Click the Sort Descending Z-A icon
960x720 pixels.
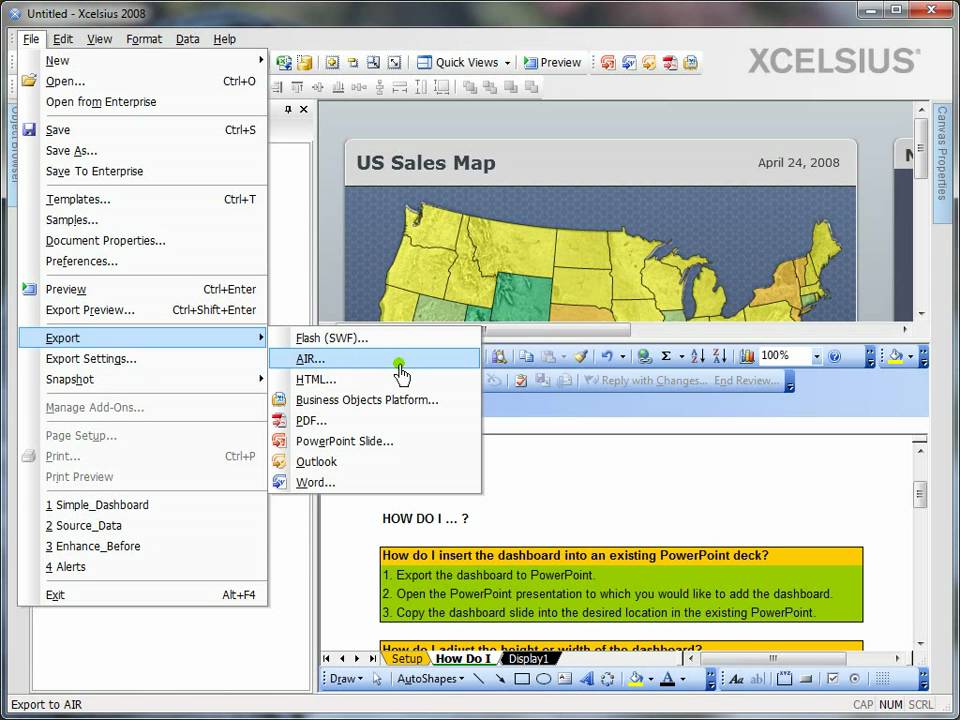pos(719,356)
